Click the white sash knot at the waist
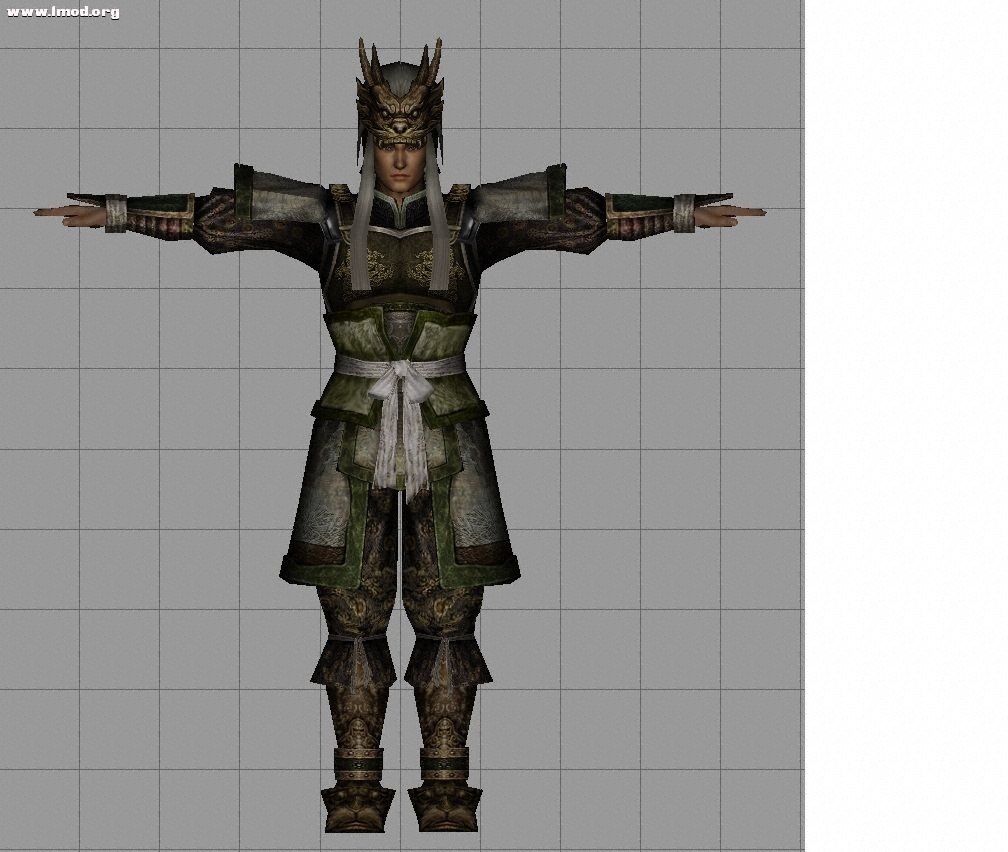The height and width of the screenshot is (852, 1008). pyautogui.click(x=401, y=385)
